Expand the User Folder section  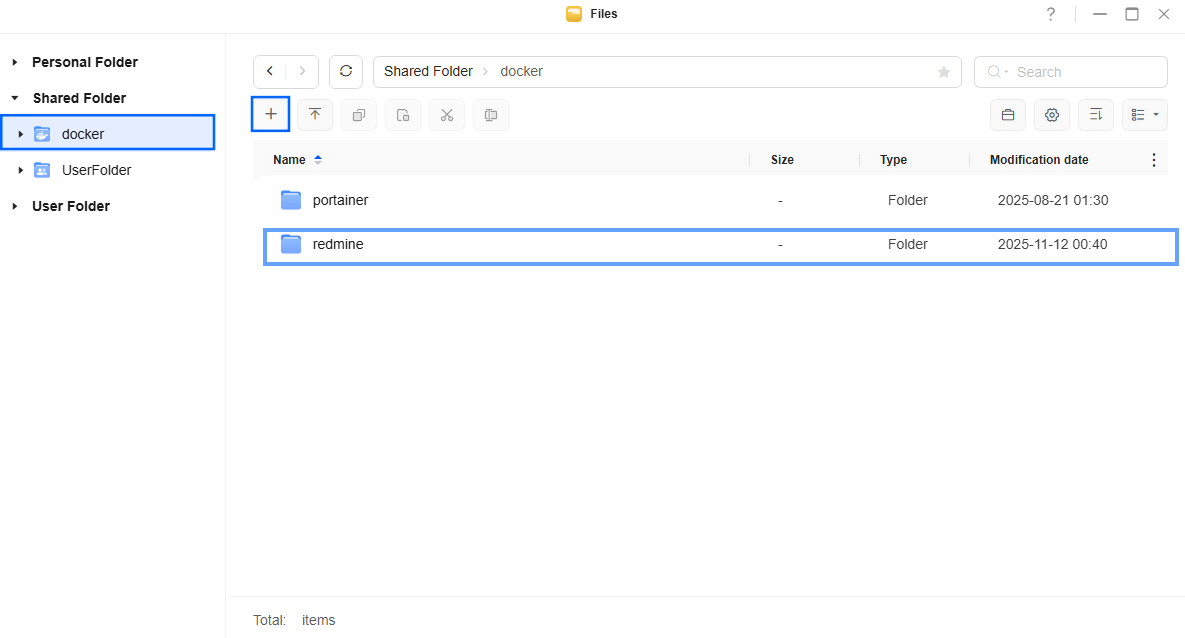pos(15,206)
